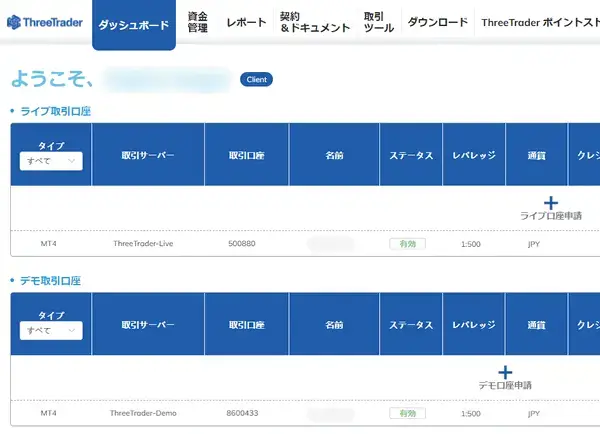Click the plus icon for ライブ口座申請
The image size is (600, 434).
[x=551, y=203]
